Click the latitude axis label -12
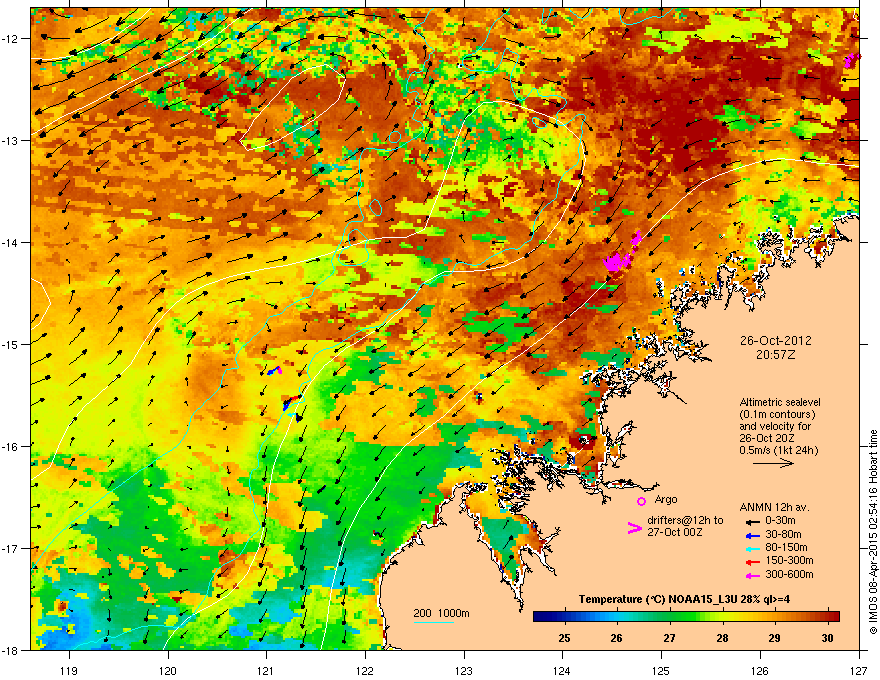The image size is (880, 680). pos(11,39)
